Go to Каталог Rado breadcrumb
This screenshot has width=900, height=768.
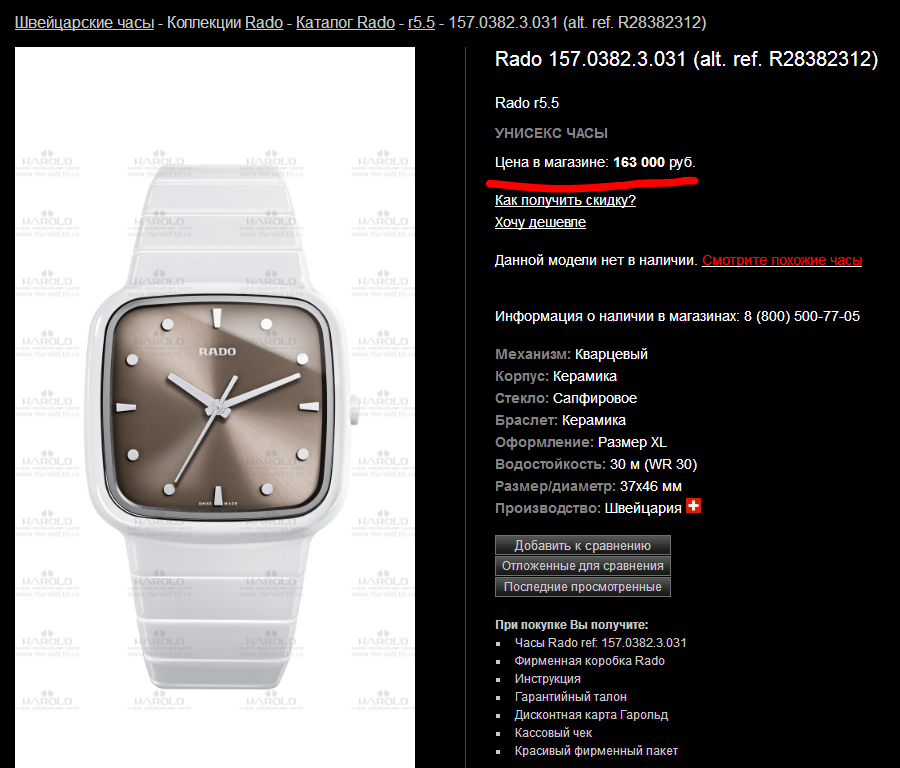346,22
